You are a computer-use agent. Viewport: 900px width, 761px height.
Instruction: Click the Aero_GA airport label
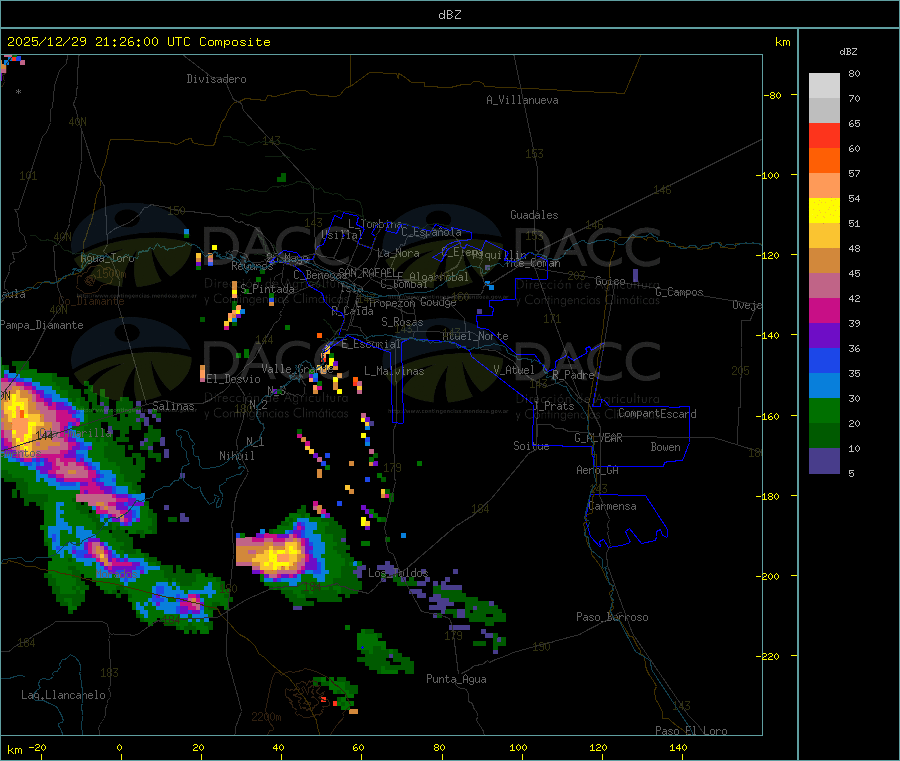pos(597,470)
